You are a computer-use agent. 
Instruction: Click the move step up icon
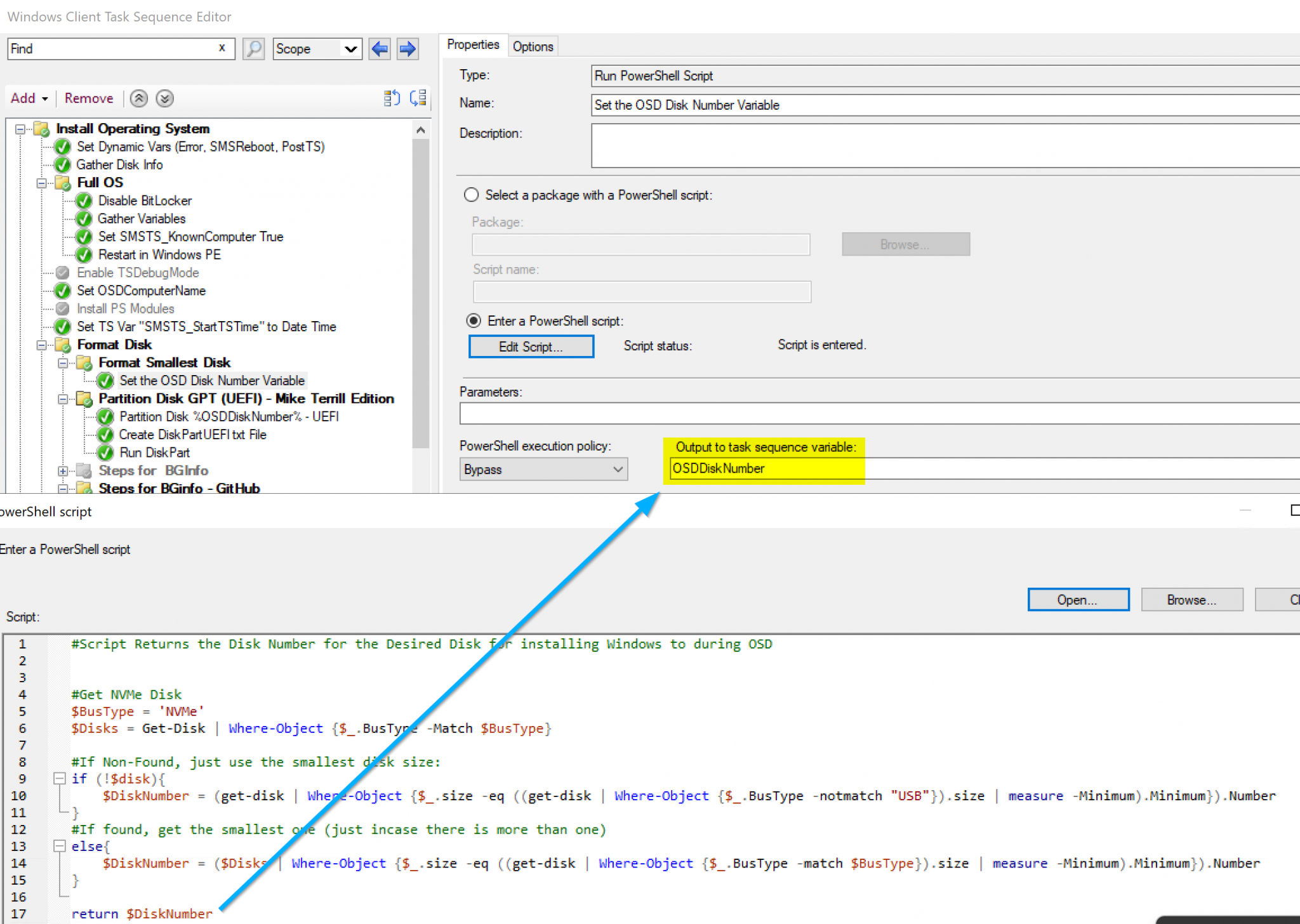[138, 98]
